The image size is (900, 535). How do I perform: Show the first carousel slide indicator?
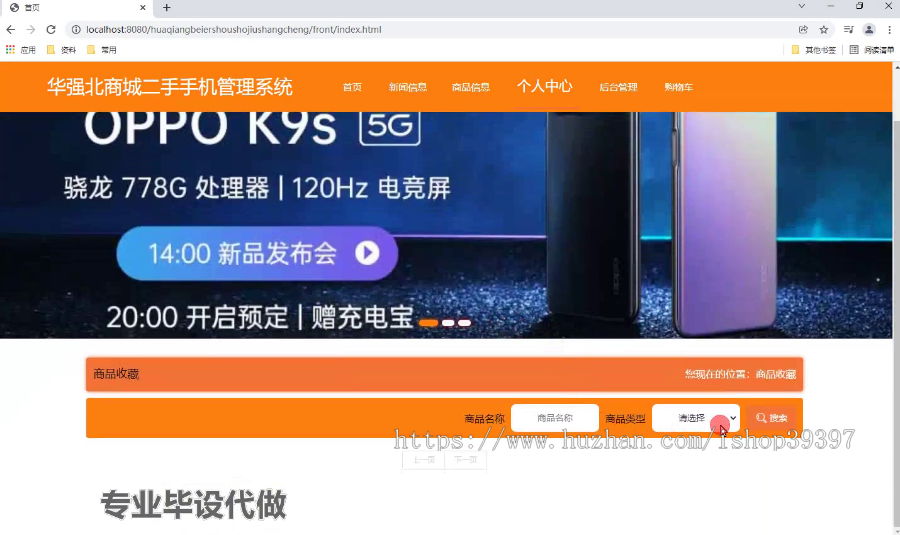[428, 323]
